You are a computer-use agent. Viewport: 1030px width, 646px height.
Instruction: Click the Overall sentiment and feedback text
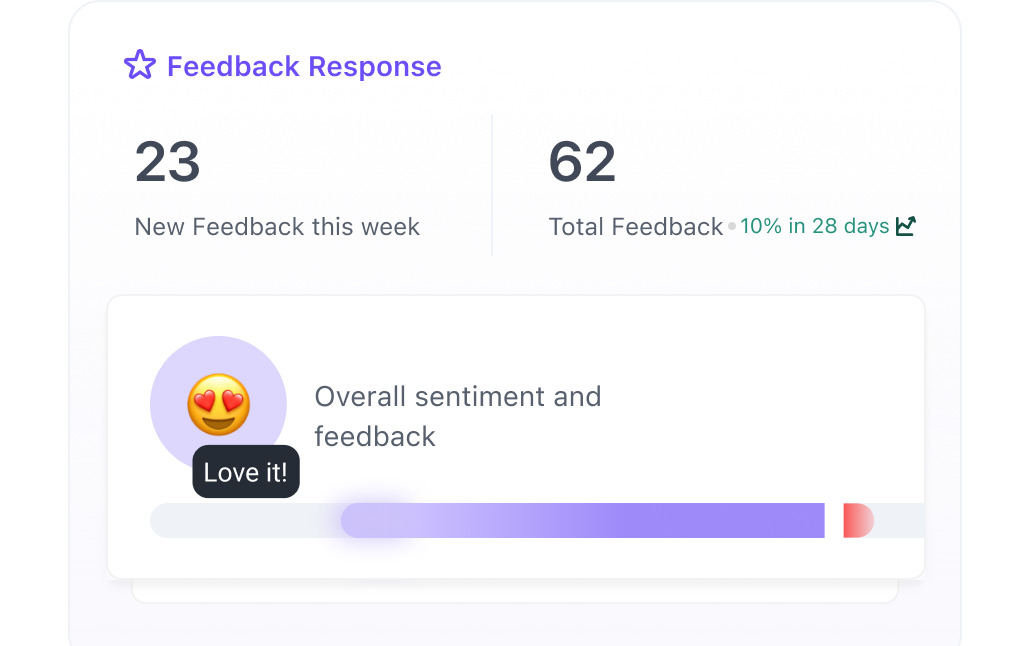pos(457,416)
